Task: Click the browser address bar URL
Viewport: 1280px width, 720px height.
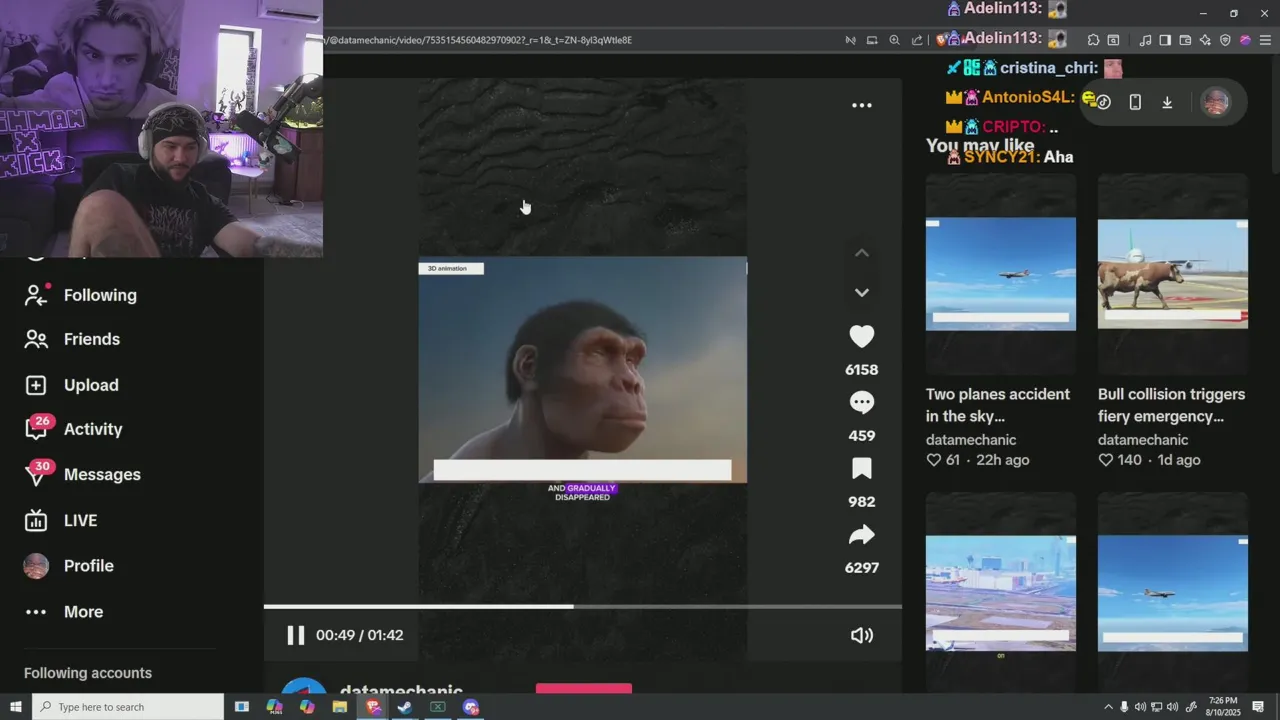Action: (x=480, y=40)
